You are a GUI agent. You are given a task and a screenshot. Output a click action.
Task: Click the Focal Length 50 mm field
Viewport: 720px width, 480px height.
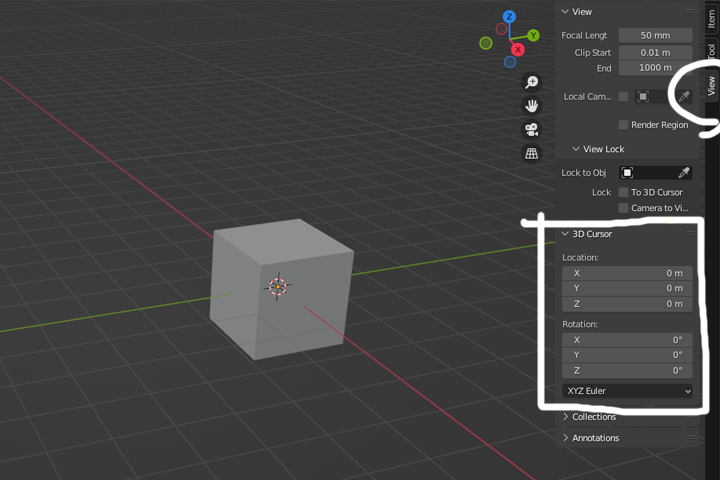point(655,35)
